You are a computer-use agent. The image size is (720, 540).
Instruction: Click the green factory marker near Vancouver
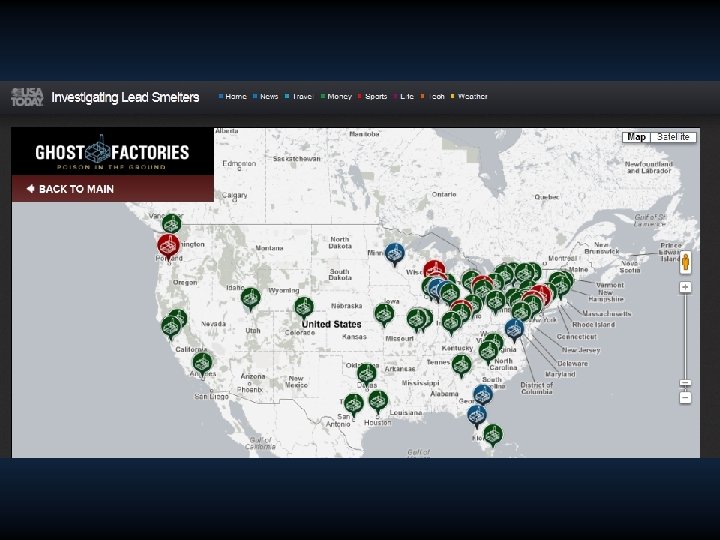[172, 224]
